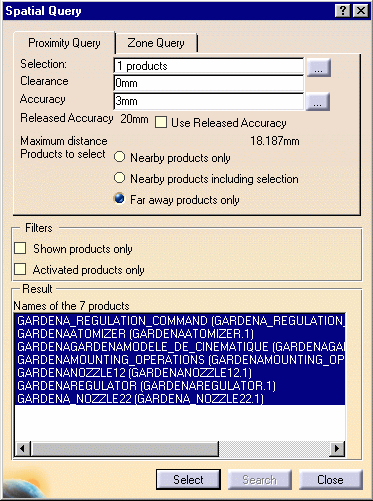The image size is (373, 501).
Task: Check the Shown products only filter
Action: (x=20, y=248)
